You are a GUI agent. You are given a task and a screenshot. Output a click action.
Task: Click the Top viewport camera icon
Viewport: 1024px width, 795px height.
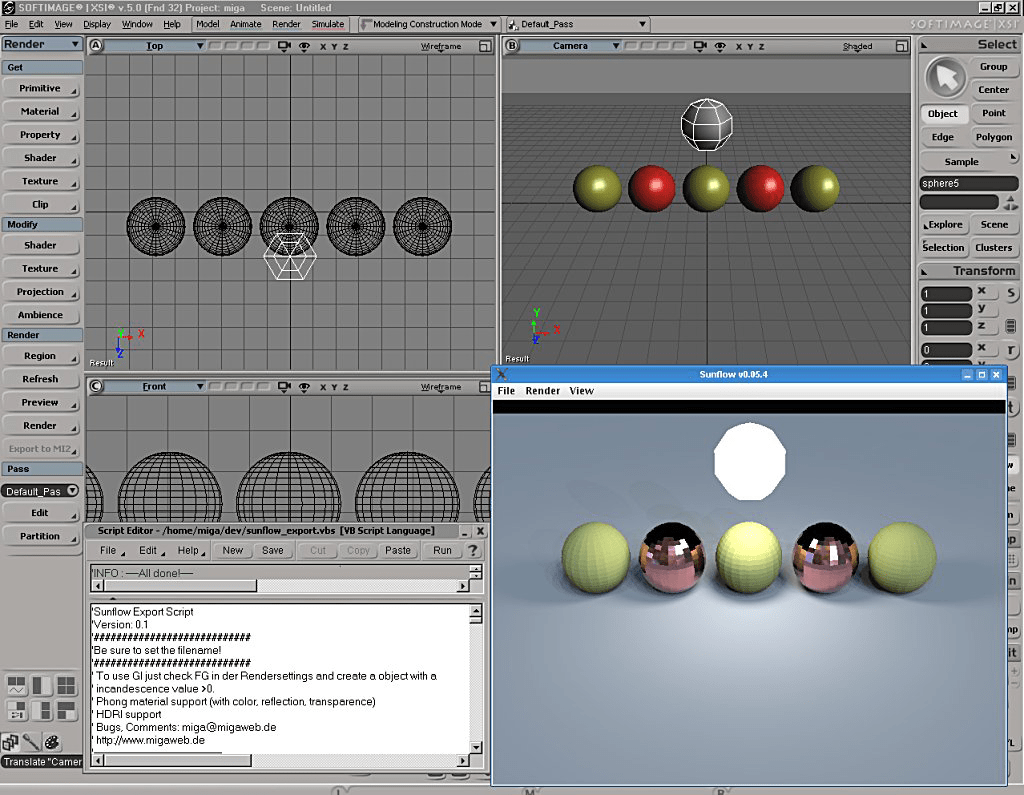tap(284, 46)
